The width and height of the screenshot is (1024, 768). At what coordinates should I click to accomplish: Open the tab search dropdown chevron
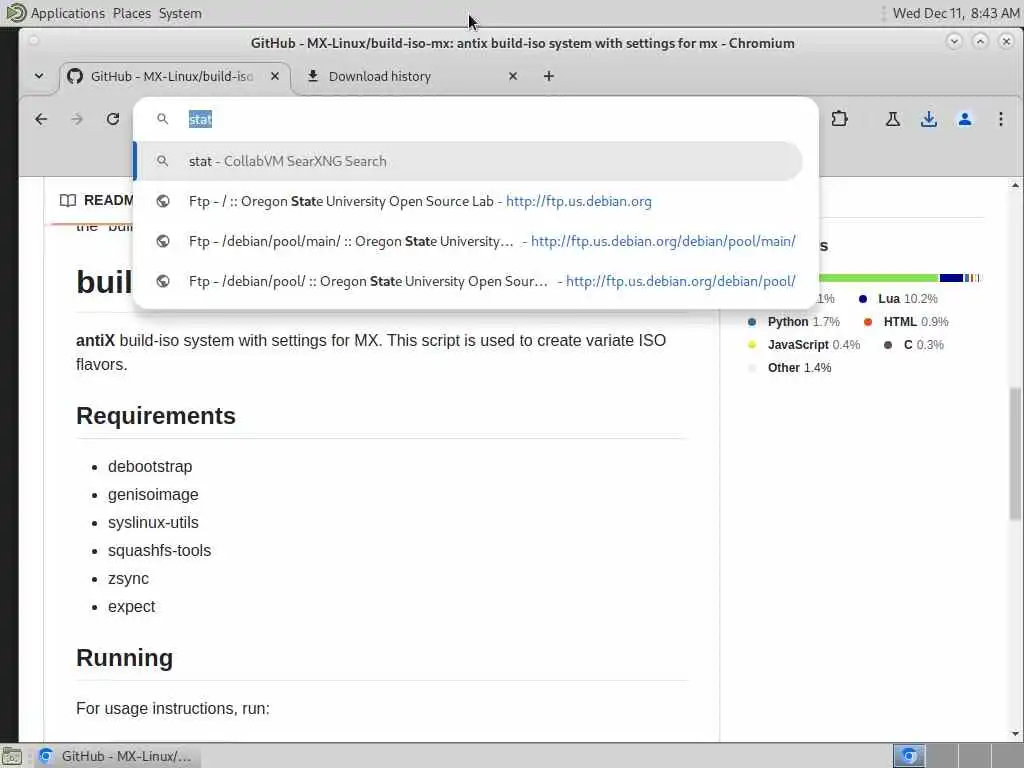(39, 76)
